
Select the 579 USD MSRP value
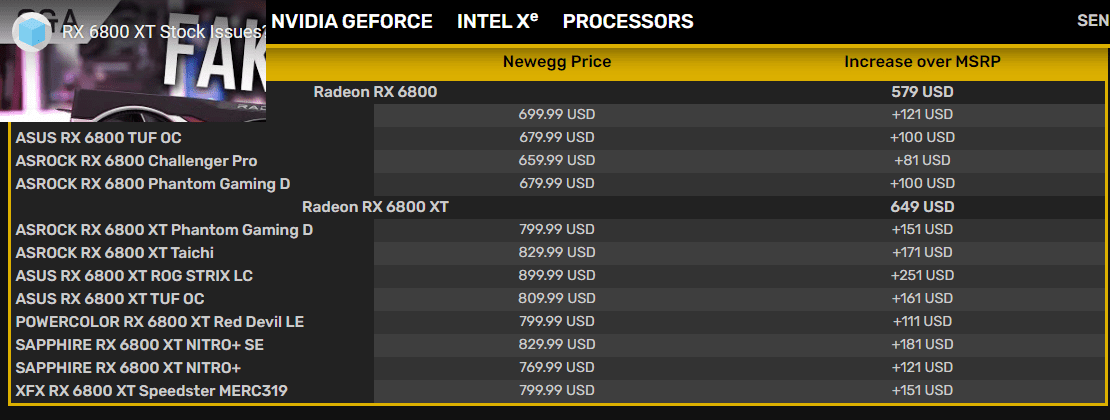click(922, 91)
